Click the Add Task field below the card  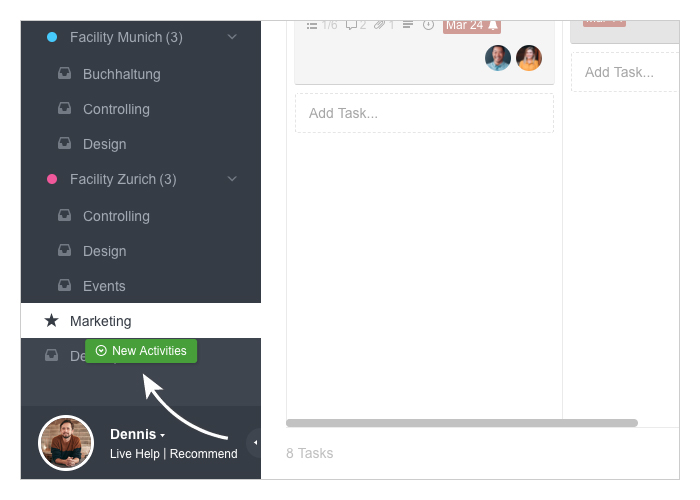tap(424, 113)
